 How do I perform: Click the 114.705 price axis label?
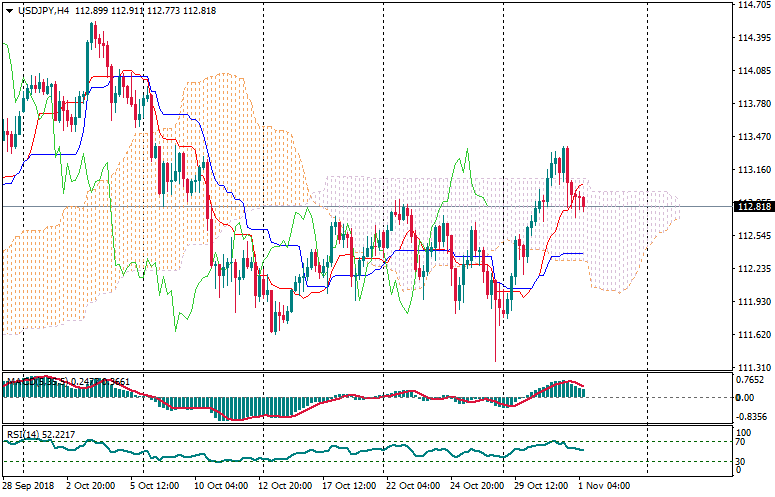[x=752, y=5]
